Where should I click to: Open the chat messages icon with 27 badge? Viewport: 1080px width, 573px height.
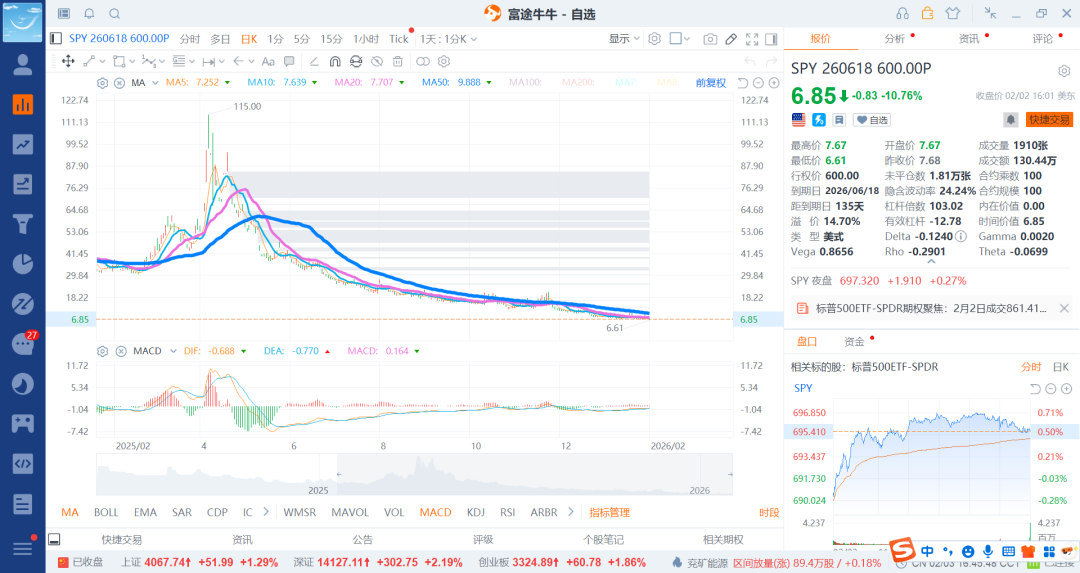tap(23, 343)
